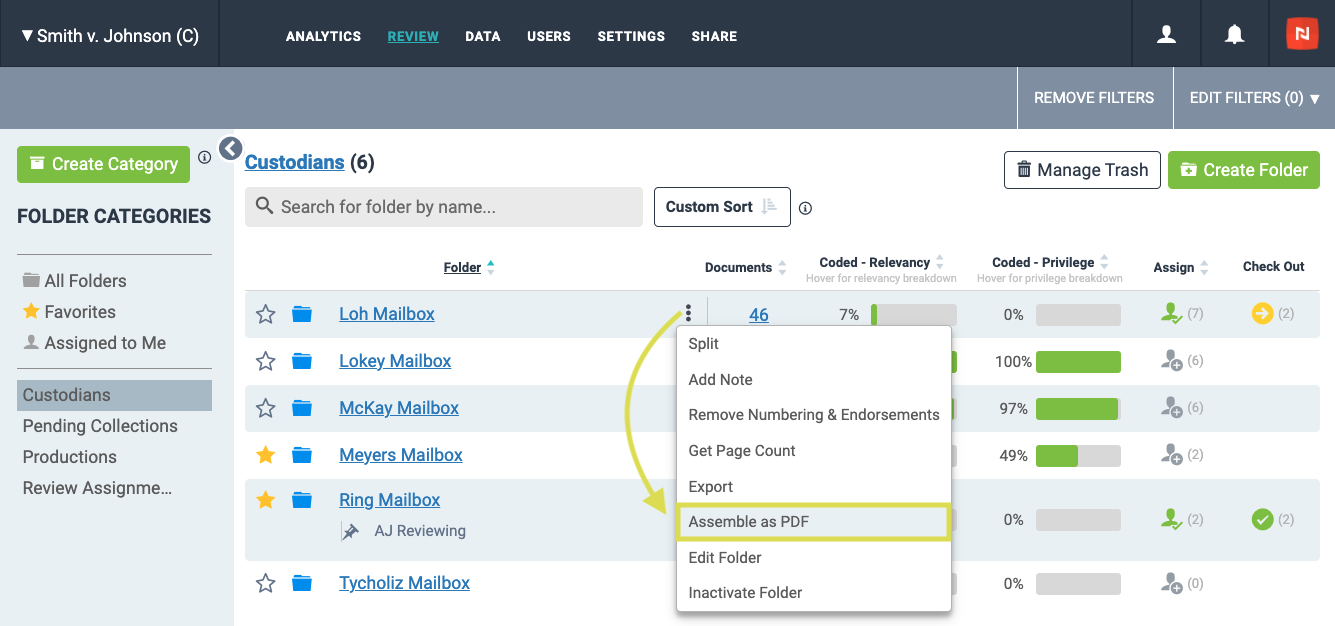
Task: Open the Custodians breadcrumb link
Action: pyautogui.click(x=295, y=162)
